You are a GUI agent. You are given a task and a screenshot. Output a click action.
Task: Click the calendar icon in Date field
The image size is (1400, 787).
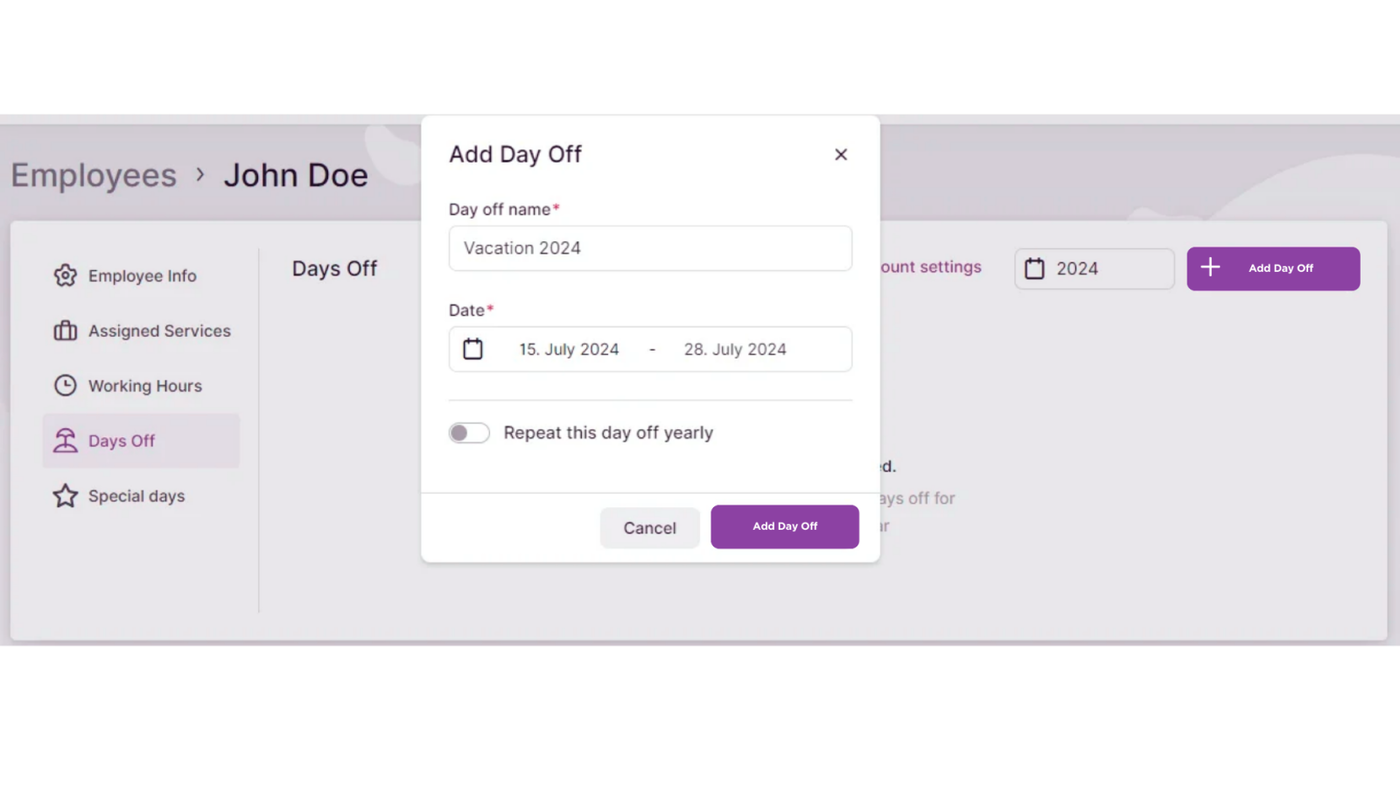[x=473, y=349]
